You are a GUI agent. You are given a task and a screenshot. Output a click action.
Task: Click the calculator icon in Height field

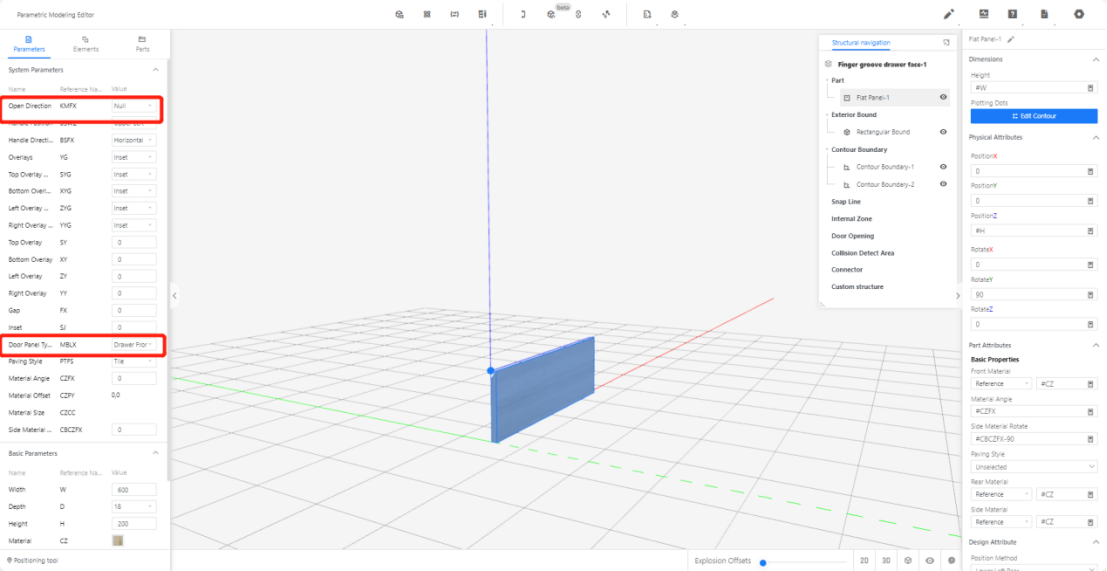tap(1090, 88)
